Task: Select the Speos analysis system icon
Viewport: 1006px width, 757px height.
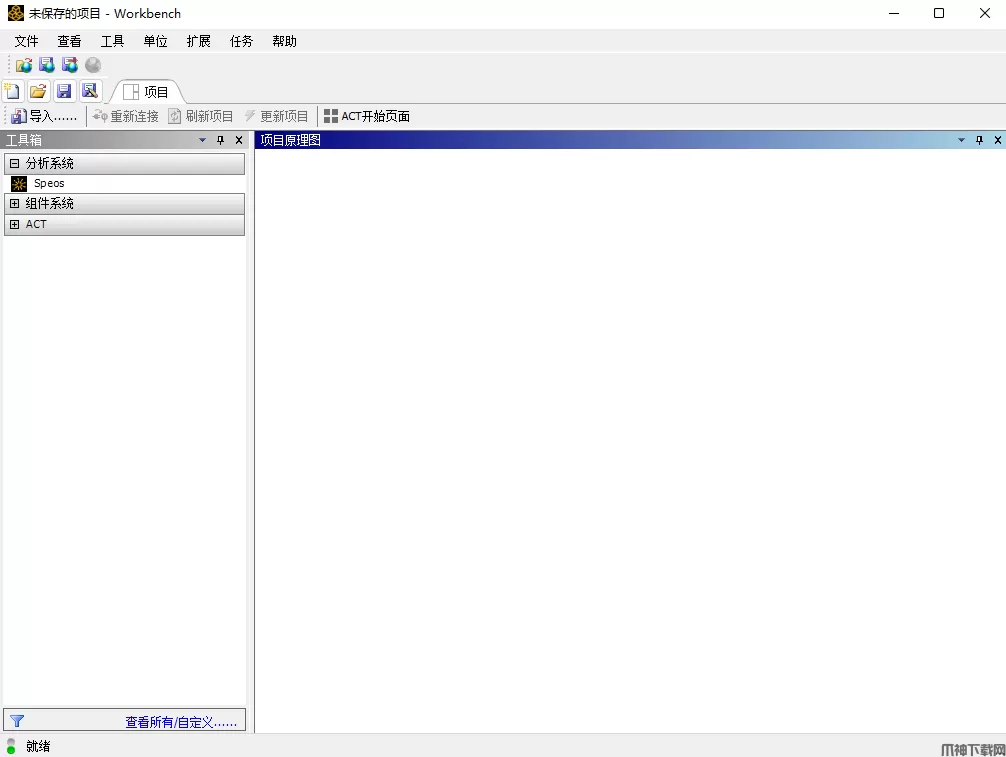Action: pyautogui.click(x=19, y=184)
